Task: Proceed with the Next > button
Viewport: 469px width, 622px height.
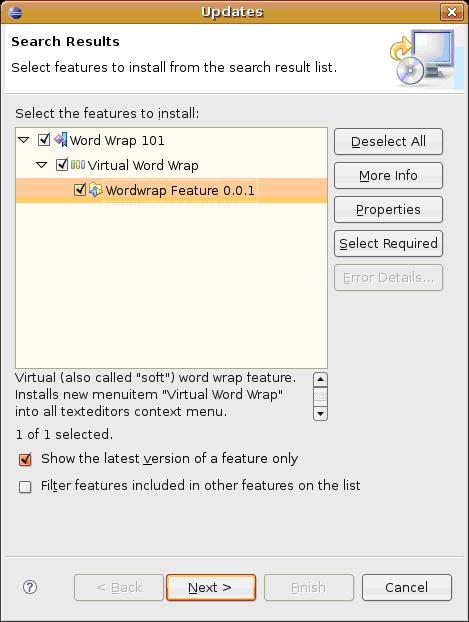Action: (211, 587)
